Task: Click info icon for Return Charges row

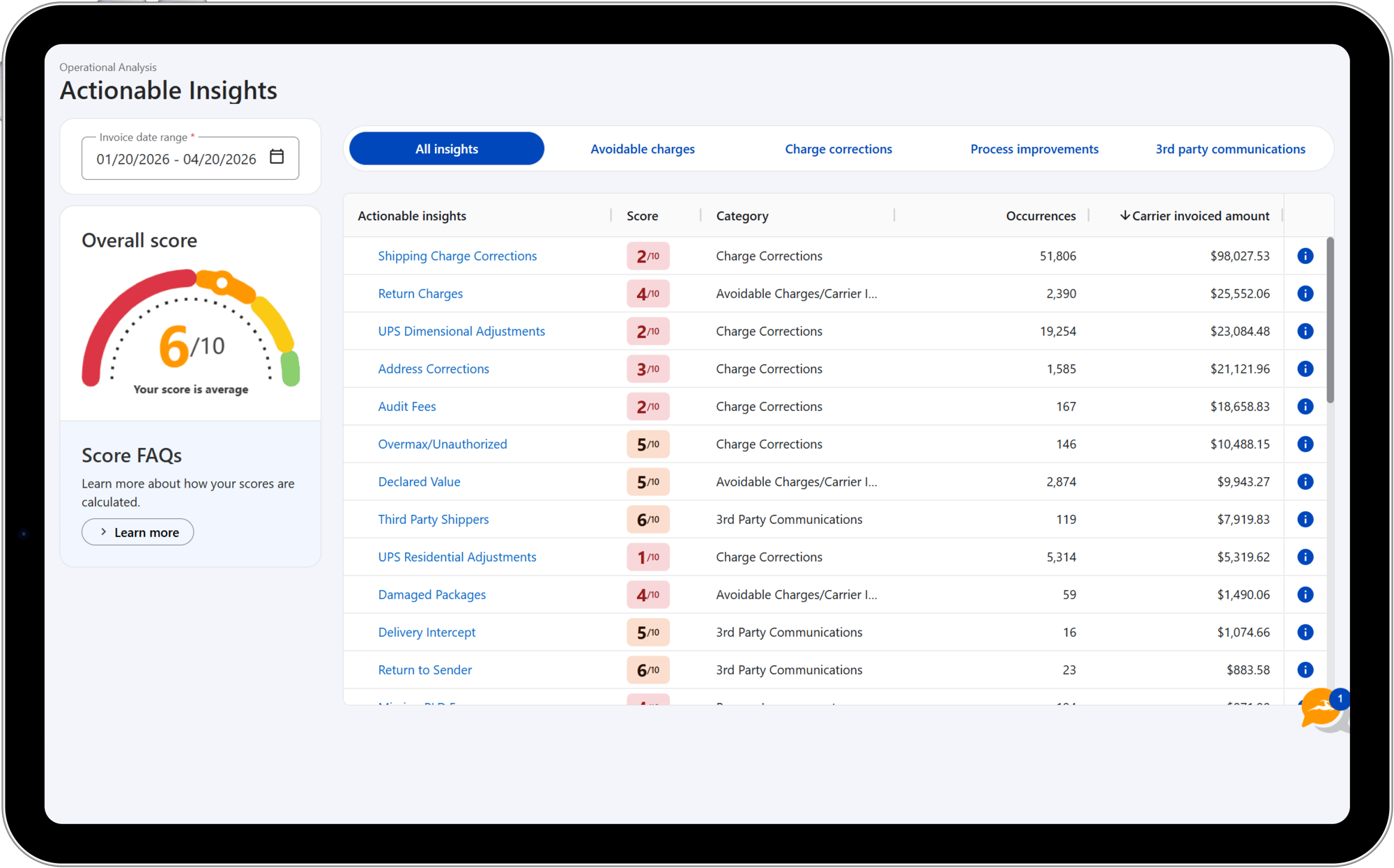Action: coord(1305,293)
